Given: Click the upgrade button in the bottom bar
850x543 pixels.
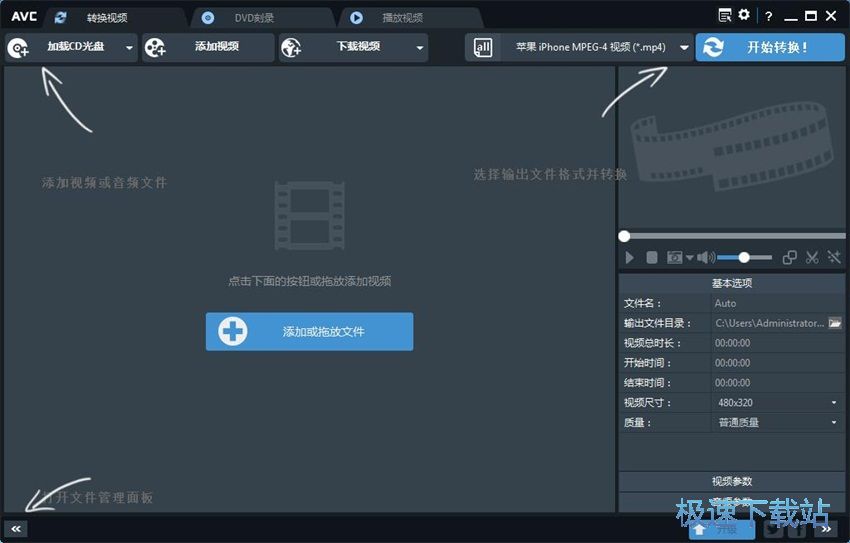Looking at the screenshot, I should (x=722, y=529).
